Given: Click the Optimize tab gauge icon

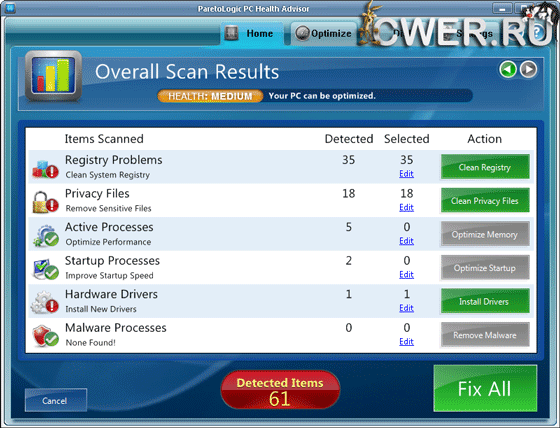Looking at the screenshot, I should (302, 33).
